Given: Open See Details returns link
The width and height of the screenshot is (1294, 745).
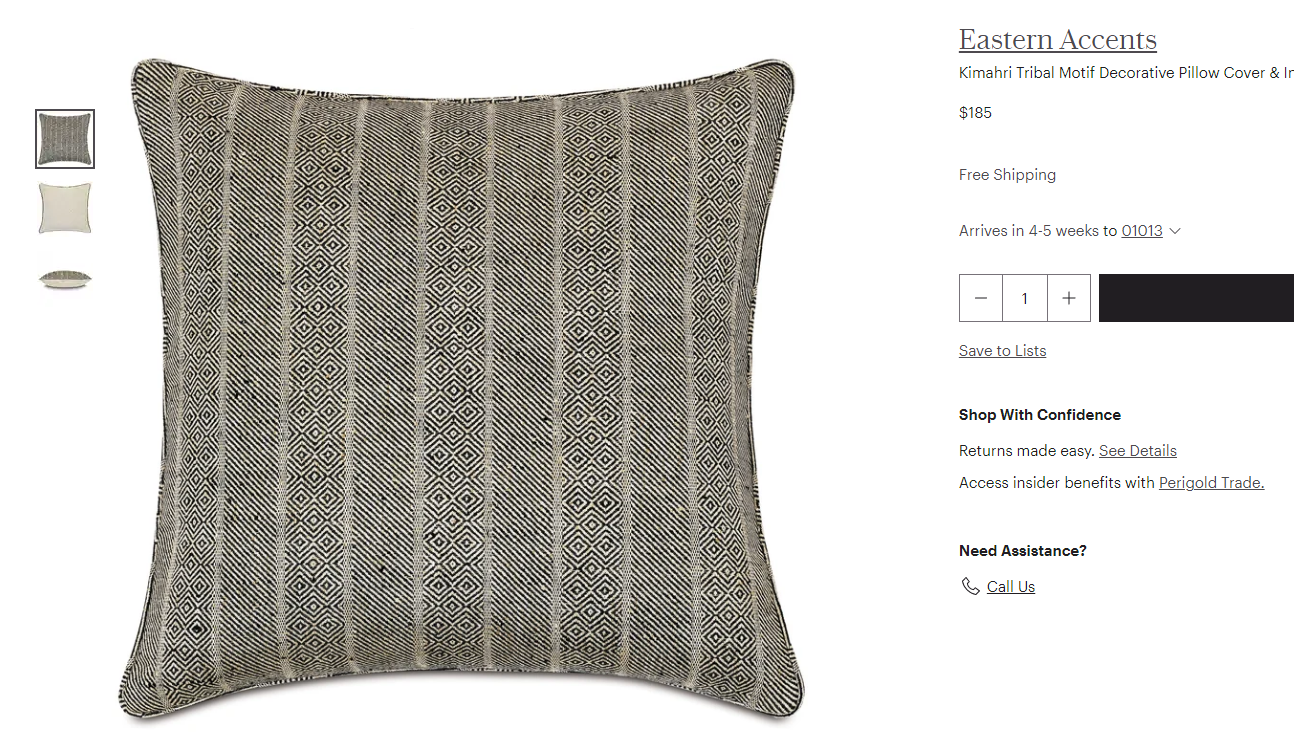Looking at the screenshot, I should pos(1138,451).
